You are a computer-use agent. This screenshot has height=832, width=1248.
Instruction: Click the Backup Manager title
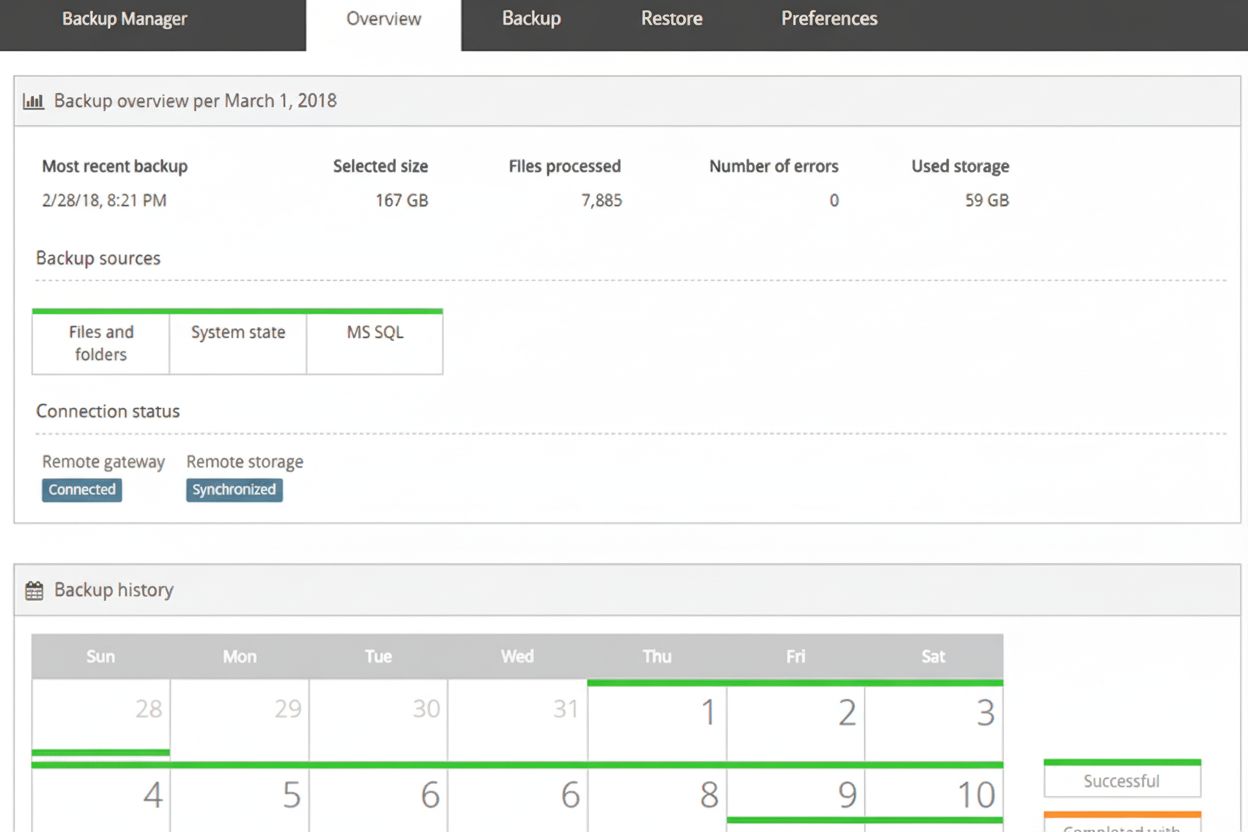point(124,18)
